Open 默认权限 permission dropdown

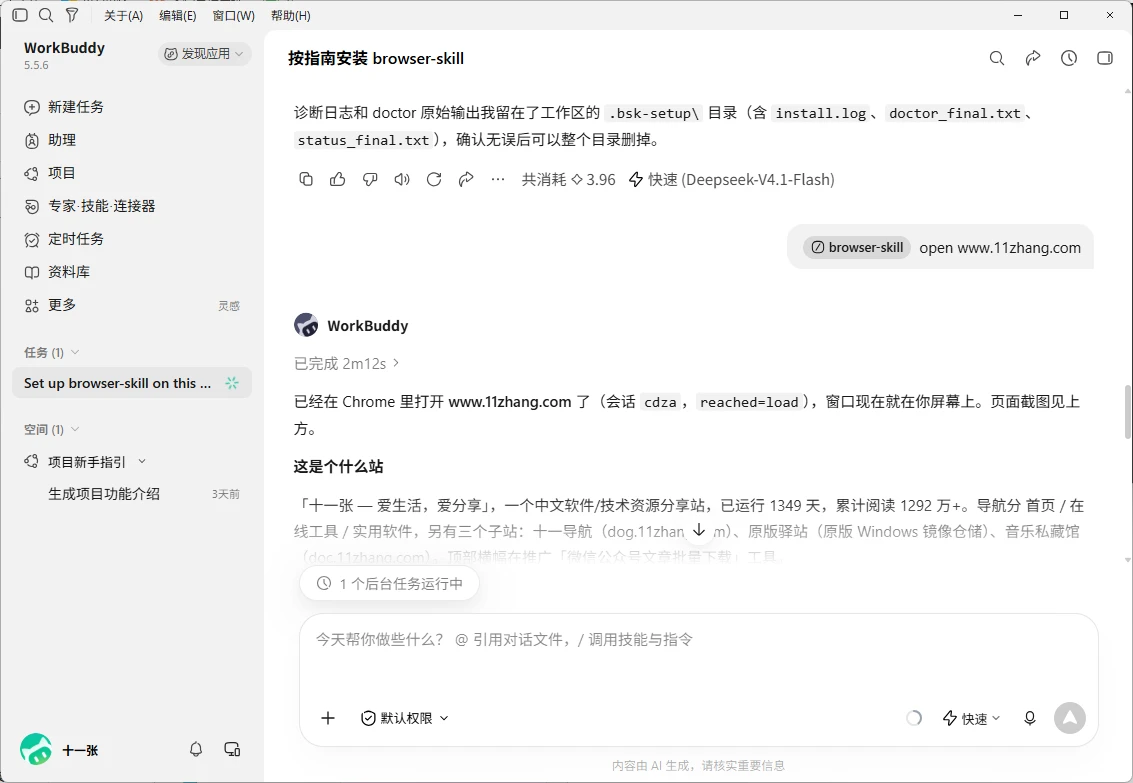405,718
